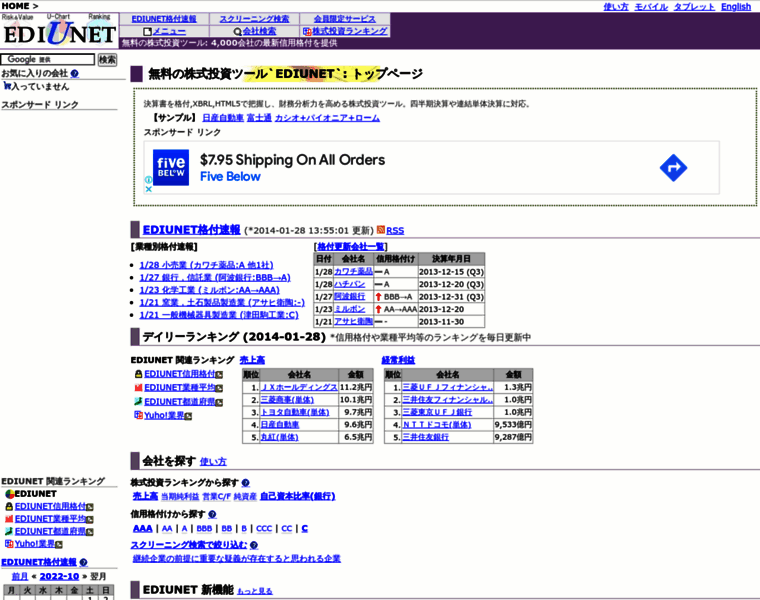Click the EDIUNET格付速報 section heading link
Screen dimensions: 760x600
tap(191, 230)
